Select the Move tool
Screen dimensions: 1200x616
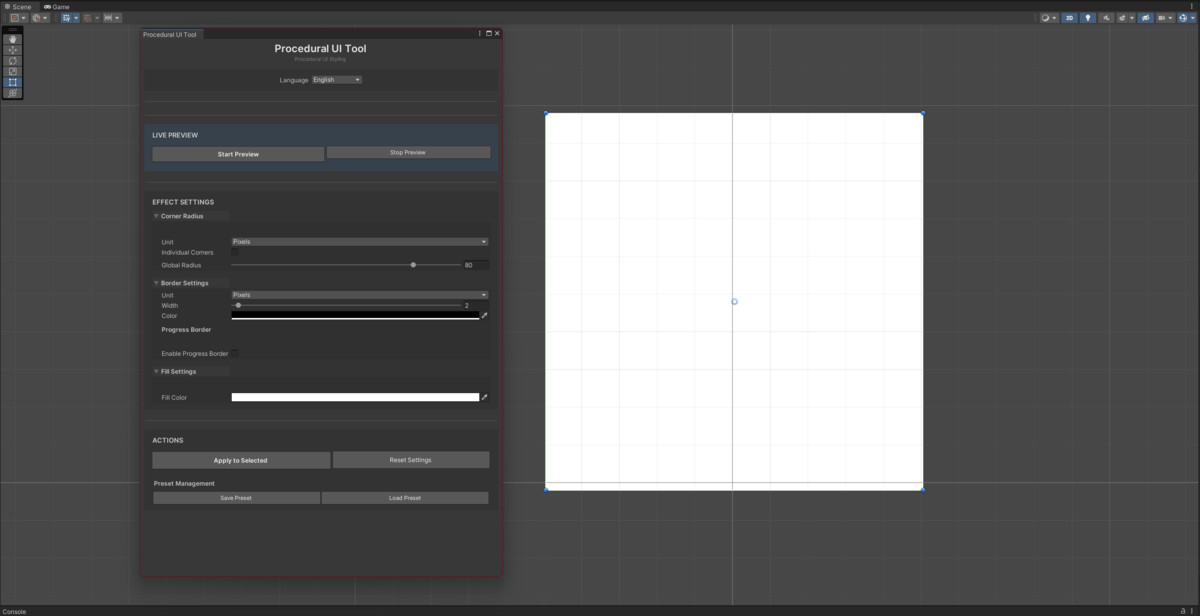pos(12,50)
